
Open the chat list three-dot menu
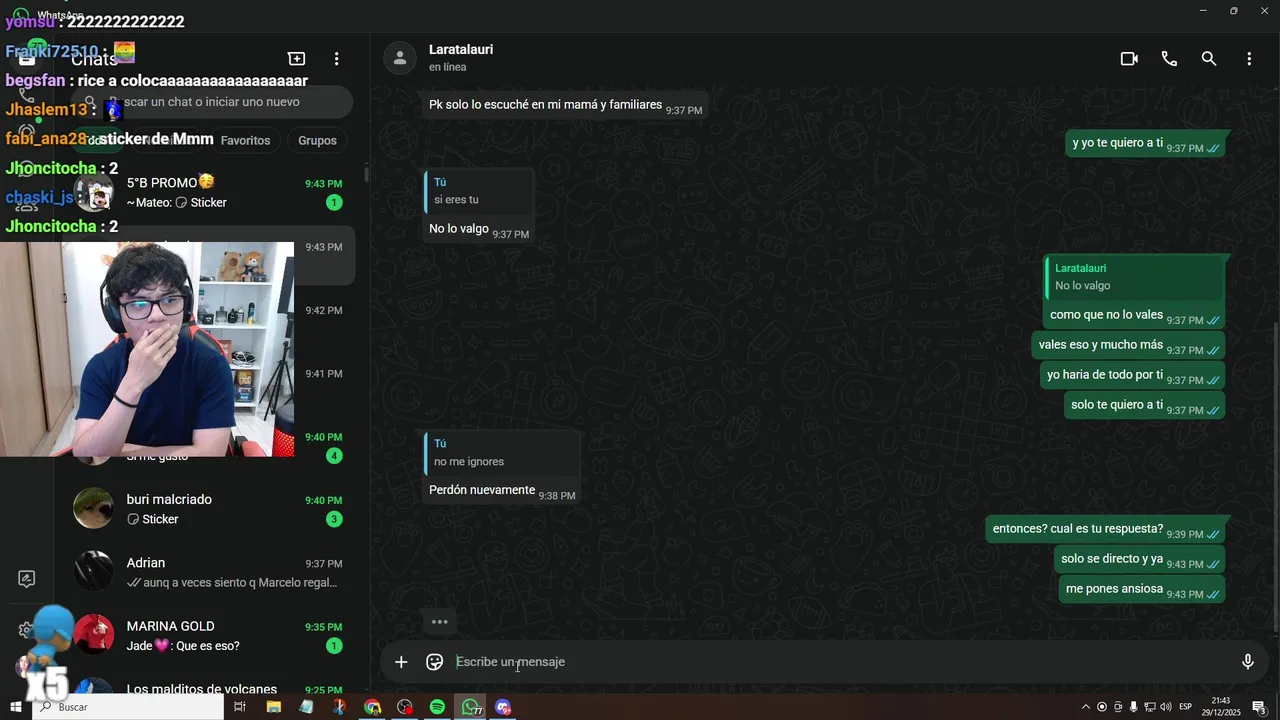tap(337, 59)
